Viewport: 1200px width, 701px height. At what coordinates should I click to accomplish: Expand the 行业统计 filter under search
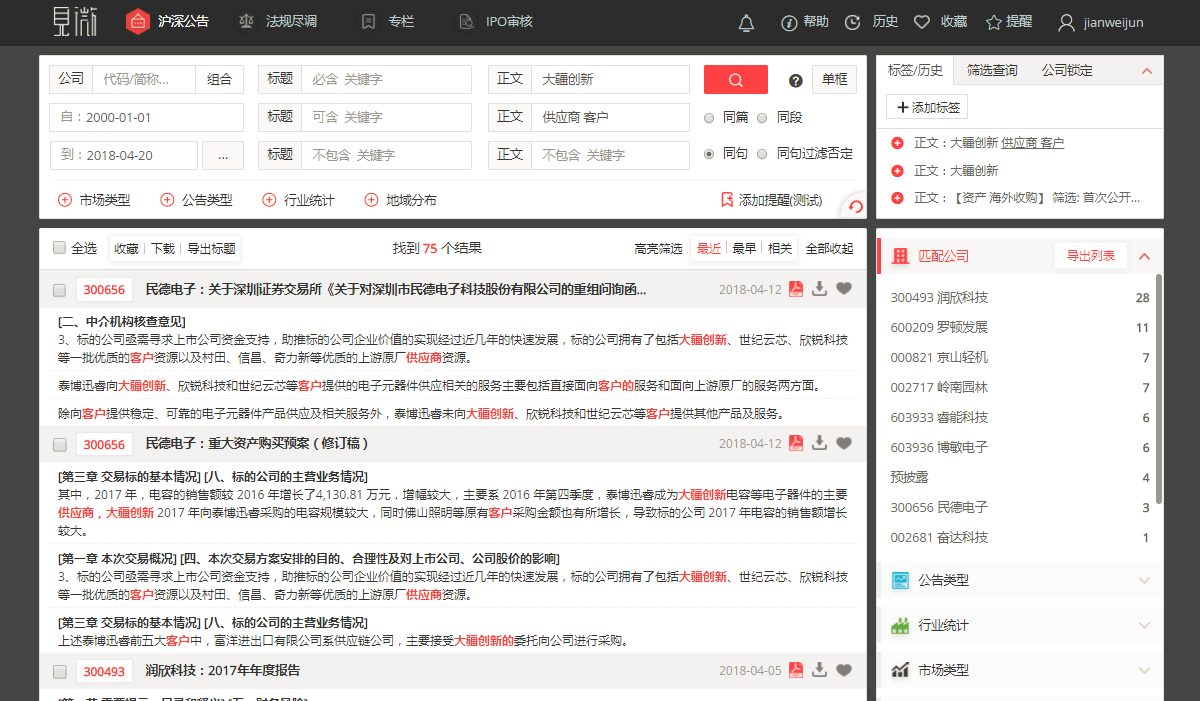pos(298,200)
